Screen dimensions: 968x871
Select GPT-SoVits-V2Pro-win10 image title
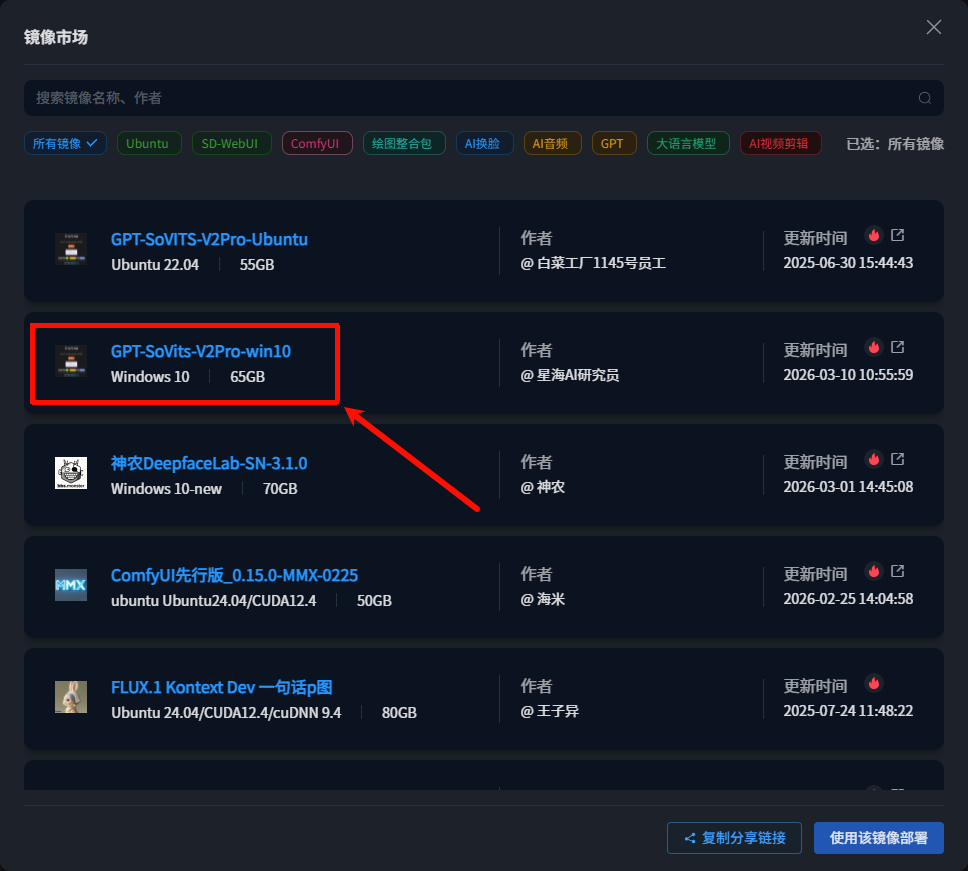pyautogui.click(x=201, y=351)
